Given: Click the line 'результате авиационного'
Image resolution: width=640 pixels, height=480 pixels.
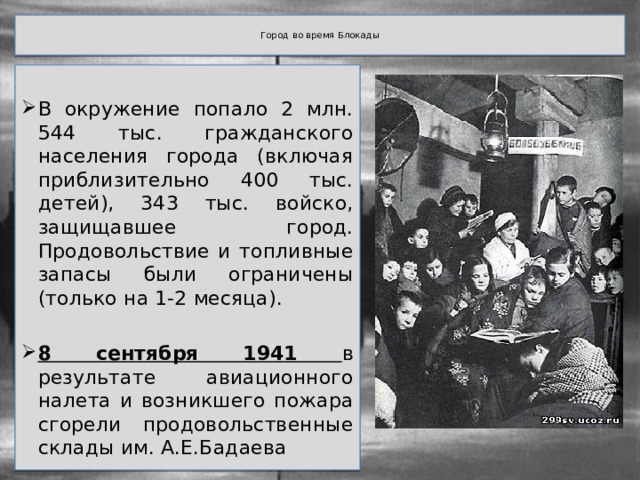Looking at the screenshot, I should 196,377.
